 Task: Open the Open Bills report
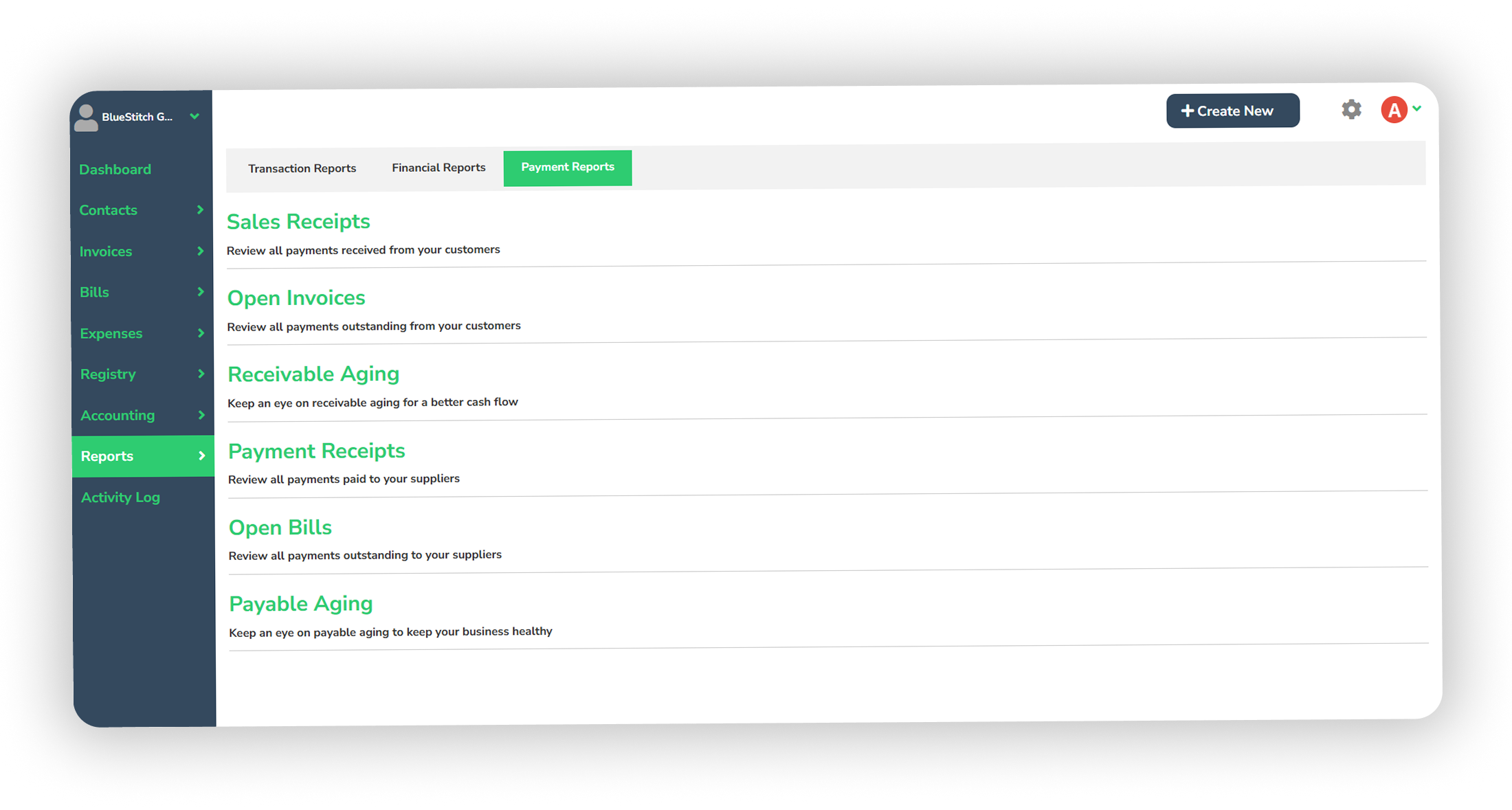click(280, 528)
